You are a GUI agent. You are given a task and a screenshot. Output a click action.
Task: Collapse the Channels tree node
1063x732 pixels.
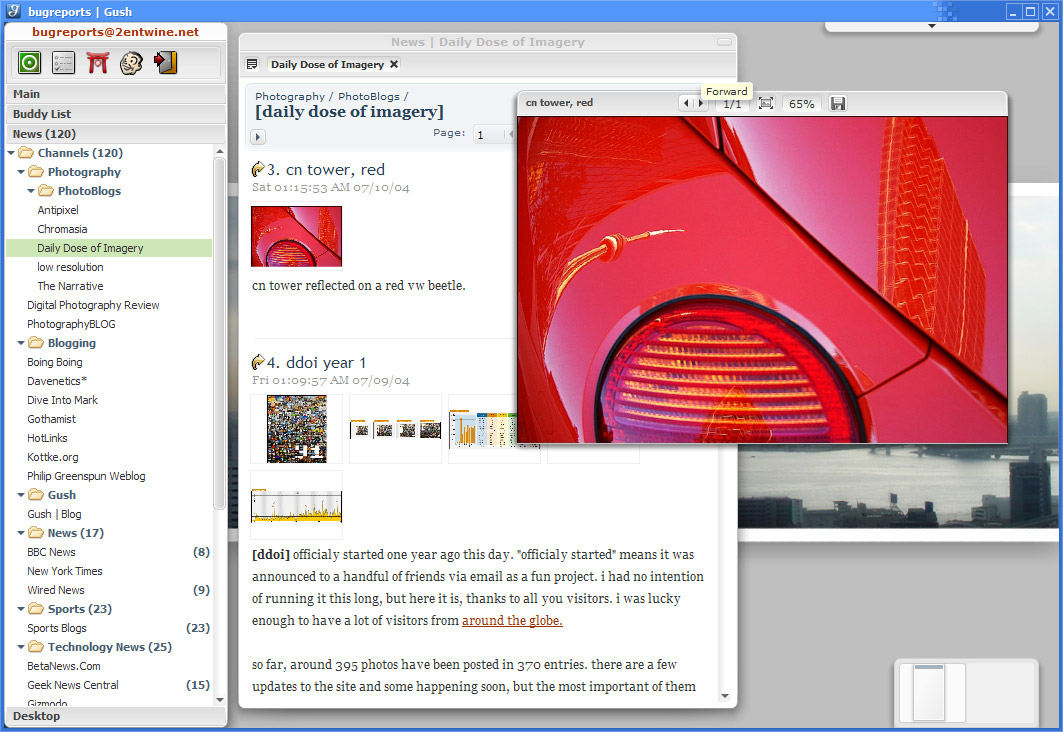pyautogui.click(x=11, y=153)
